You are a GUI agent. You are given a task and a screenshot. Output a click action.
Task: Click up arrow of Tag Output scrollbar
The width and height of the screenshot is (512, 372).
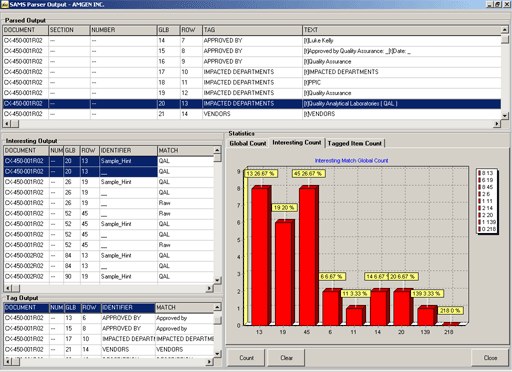217,307
